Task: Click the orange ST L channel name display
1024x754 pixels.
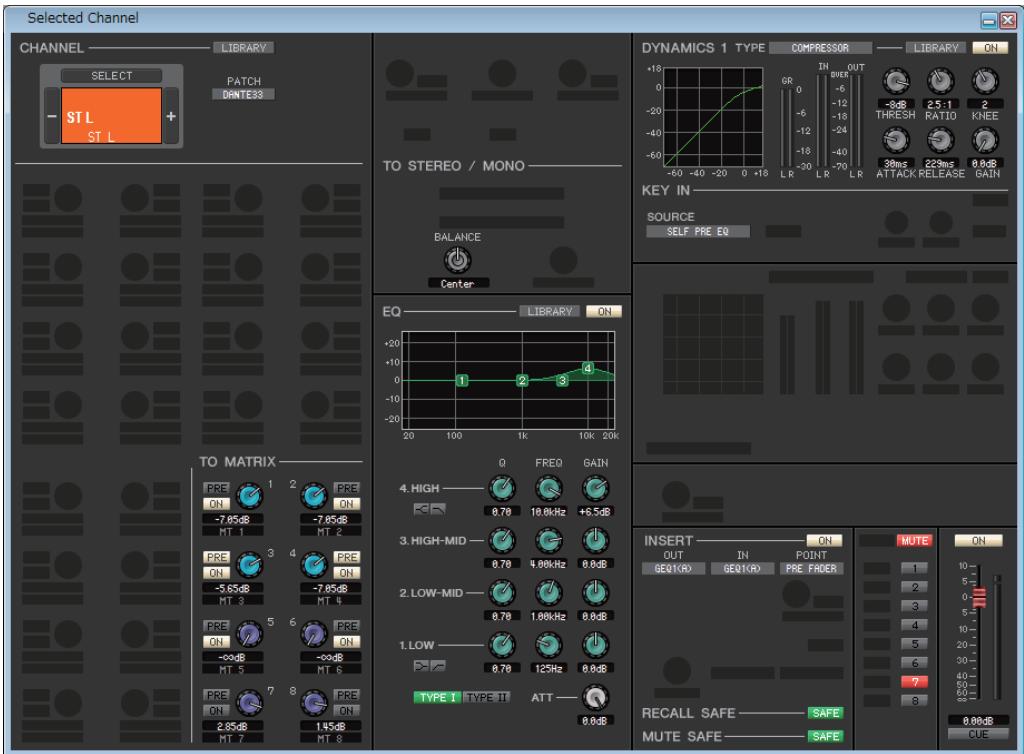Action: pos(112,116)
